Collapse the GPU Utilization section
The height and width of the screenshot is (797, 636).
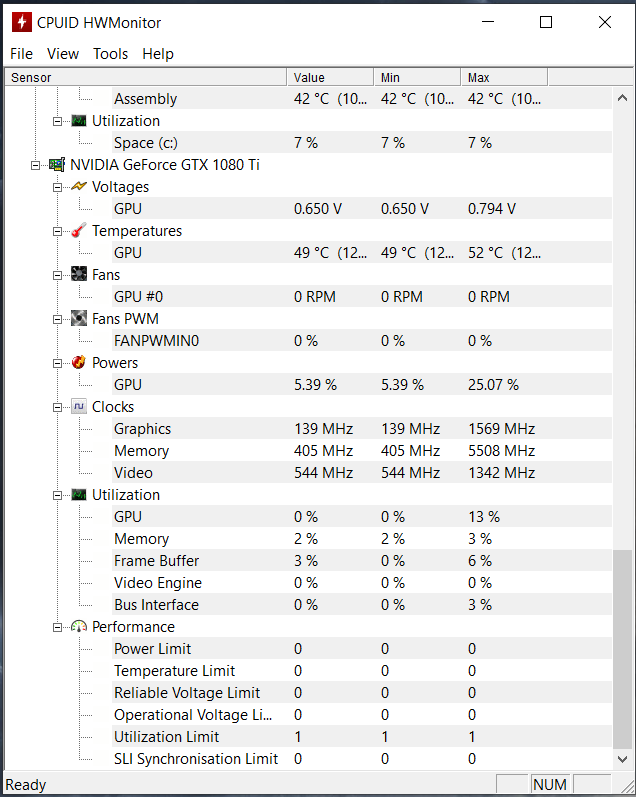point(58,495)
